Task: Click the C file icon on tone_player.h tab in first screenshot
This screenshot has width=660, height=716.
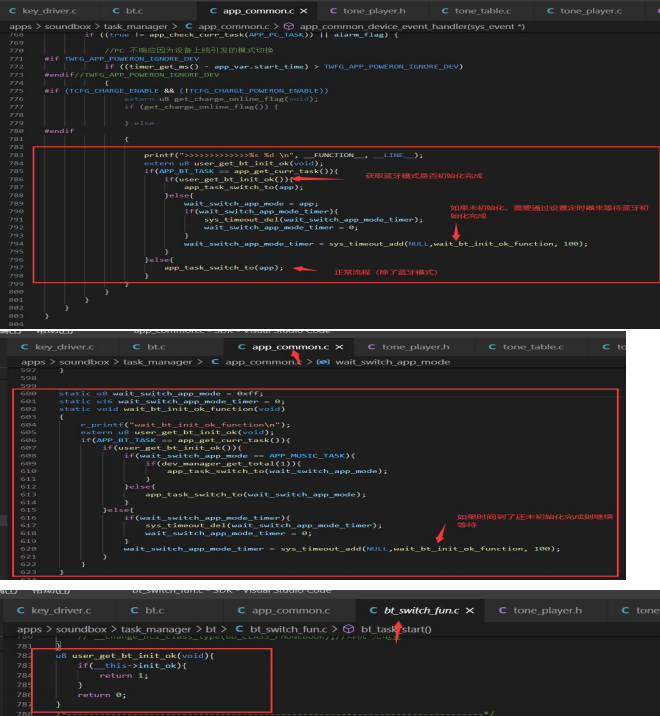Action: click(x=333, y=11)
